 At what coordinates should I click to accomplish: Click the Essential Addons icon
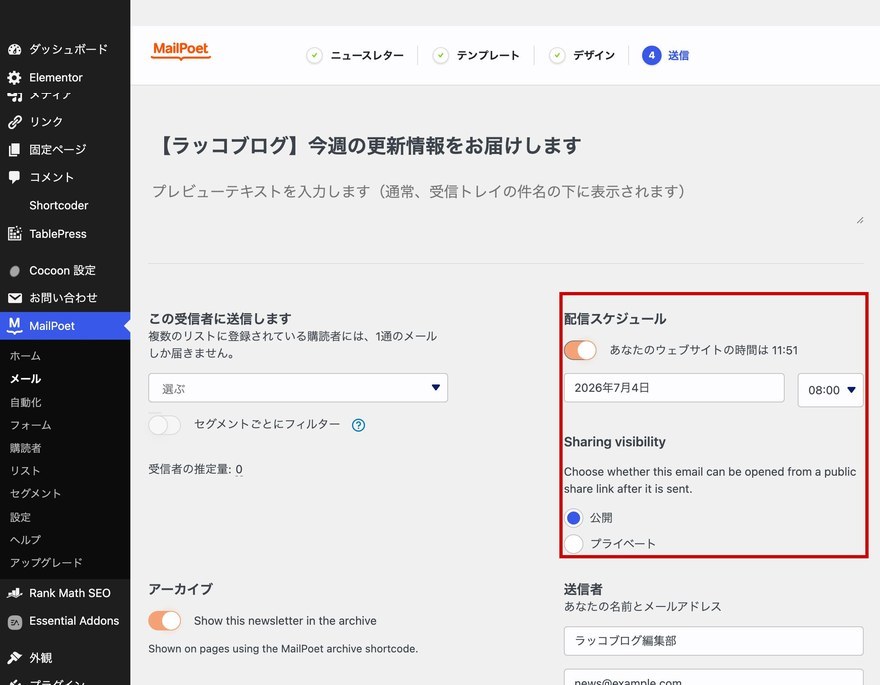click(x=15, y=622)
